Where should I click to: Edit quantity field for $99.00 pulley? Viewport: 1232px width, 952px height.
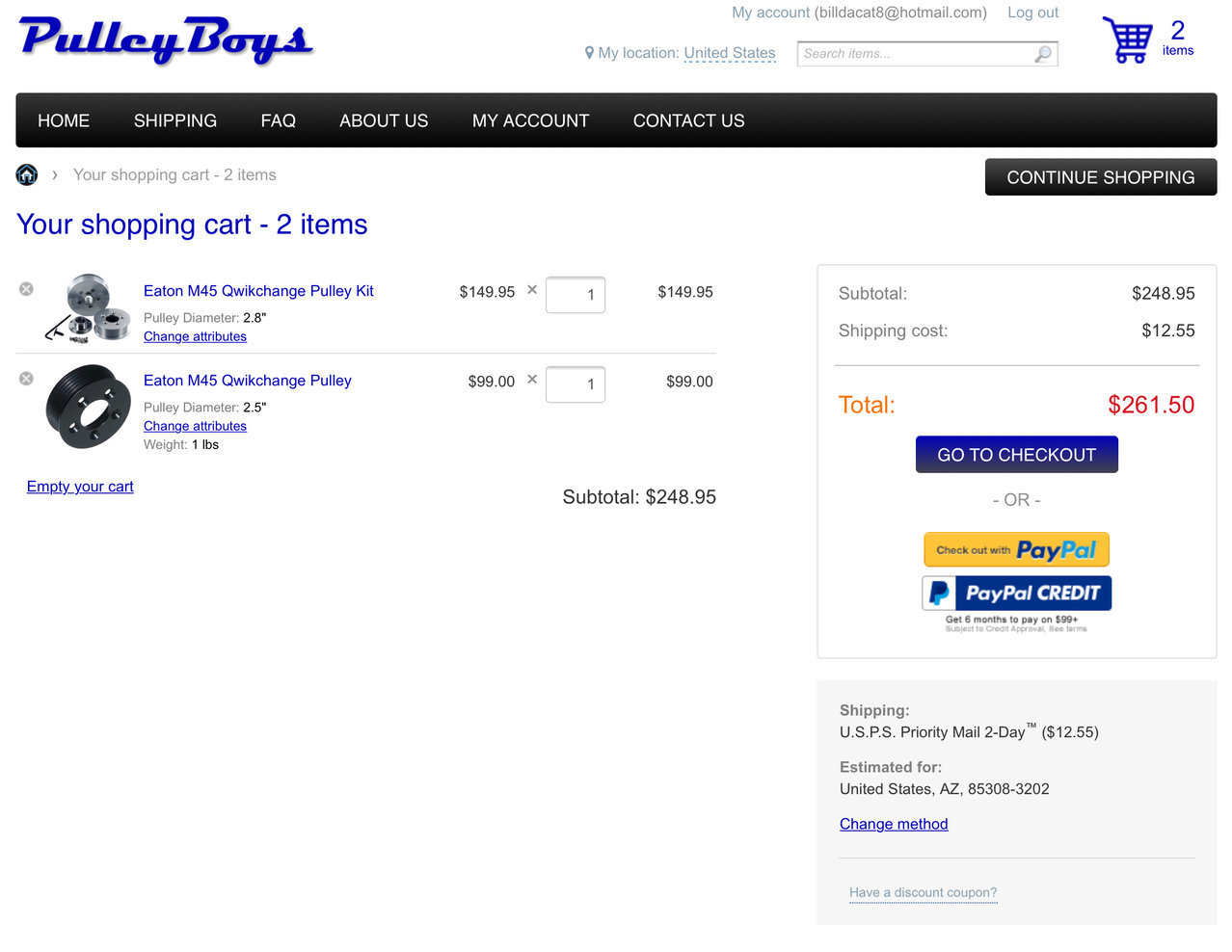(576, 384)
